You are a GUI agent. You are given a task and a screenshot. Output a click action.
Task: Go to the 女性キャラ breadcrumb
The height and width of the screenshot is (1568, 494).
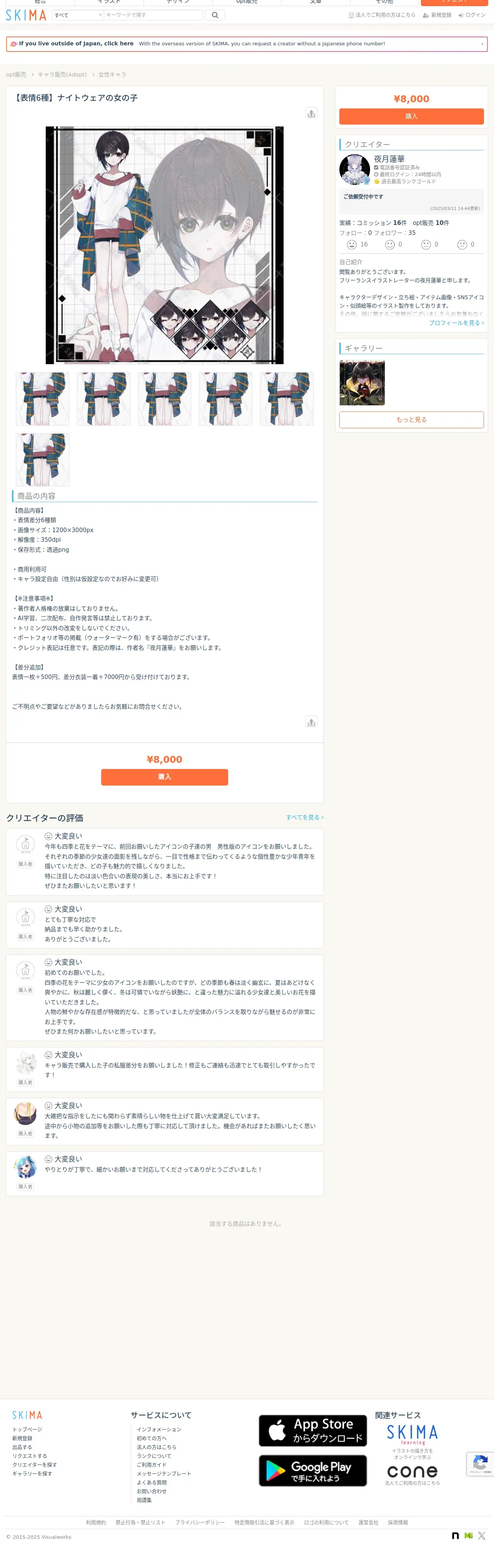click(x=113, y=75)
